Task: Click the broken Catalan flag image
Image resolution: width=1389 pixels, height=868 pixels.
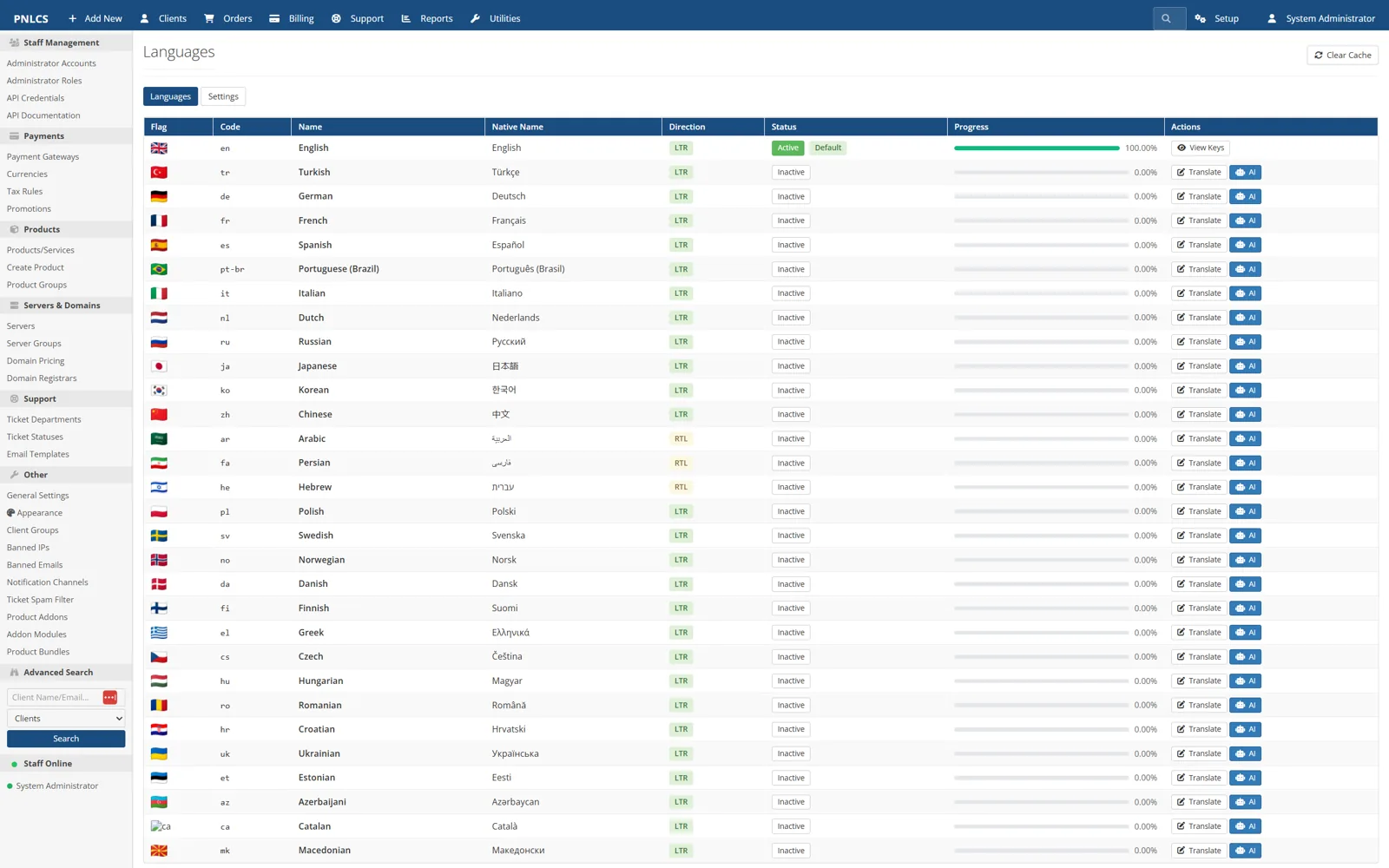Action: point(161,826)
